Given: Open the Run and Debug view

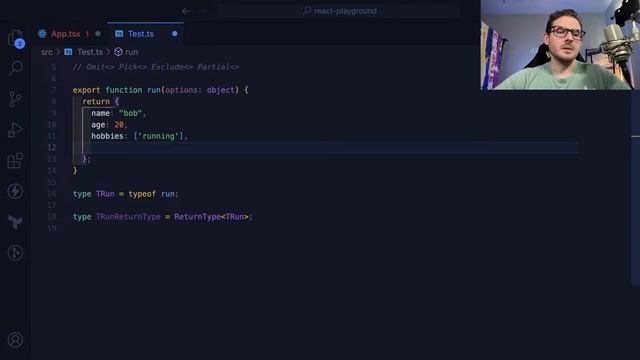Looking at the screenshot, I should click(15, 130).
